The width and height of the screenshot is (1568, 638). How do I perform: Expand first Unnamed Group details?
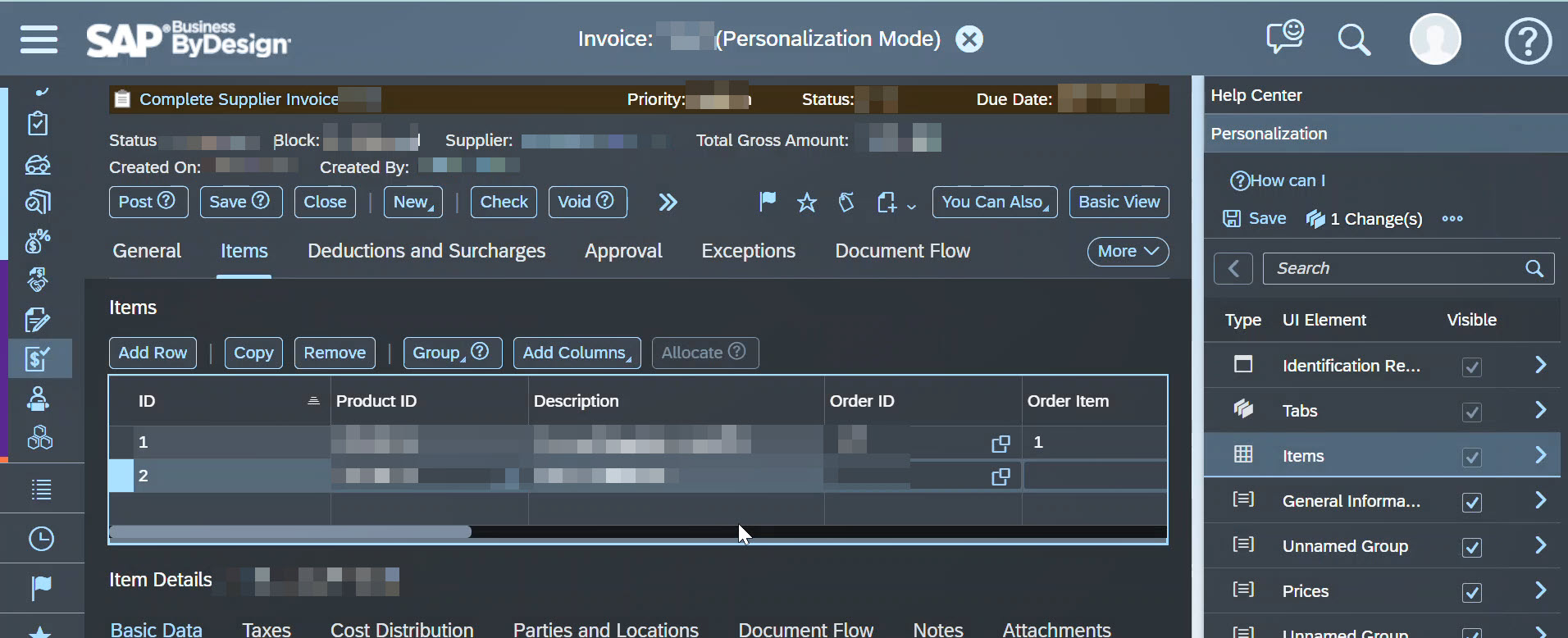coord(1540,545)
